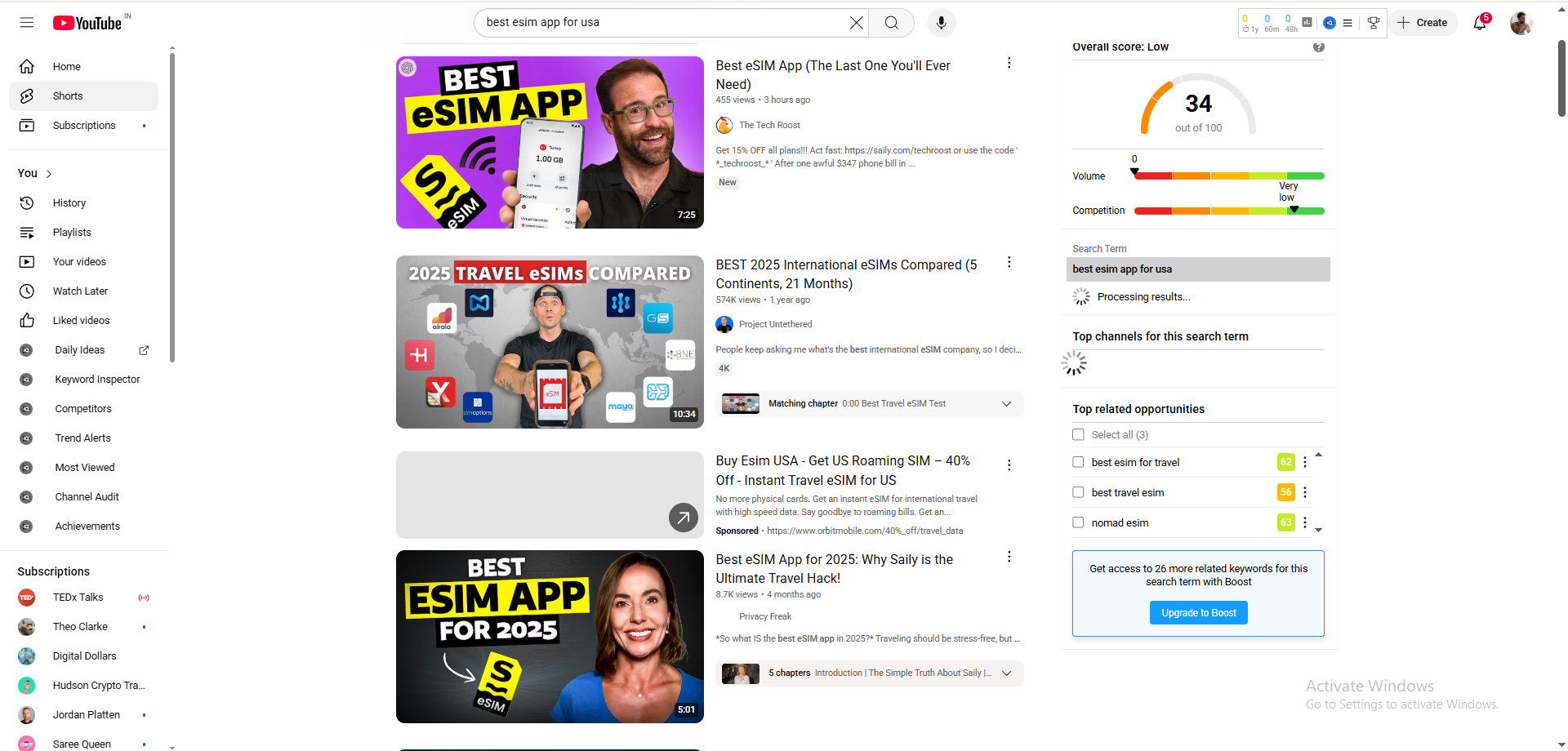Open options for the sponsored Buy Esim USA ad
The height and width of the screenshot is (751, 1568).
point(1009,465)
